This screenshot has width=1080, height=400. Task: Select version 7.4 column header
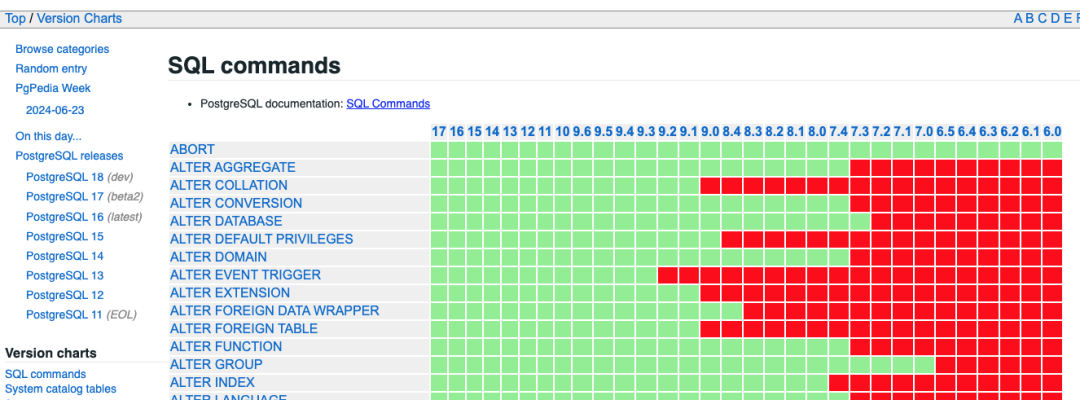coord(838,131)
